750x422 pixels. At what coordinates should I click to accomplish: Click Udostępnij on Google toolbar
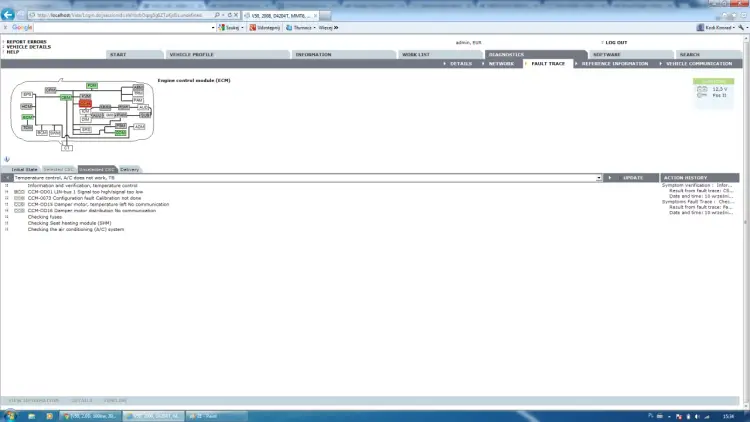tap(265, 28)
